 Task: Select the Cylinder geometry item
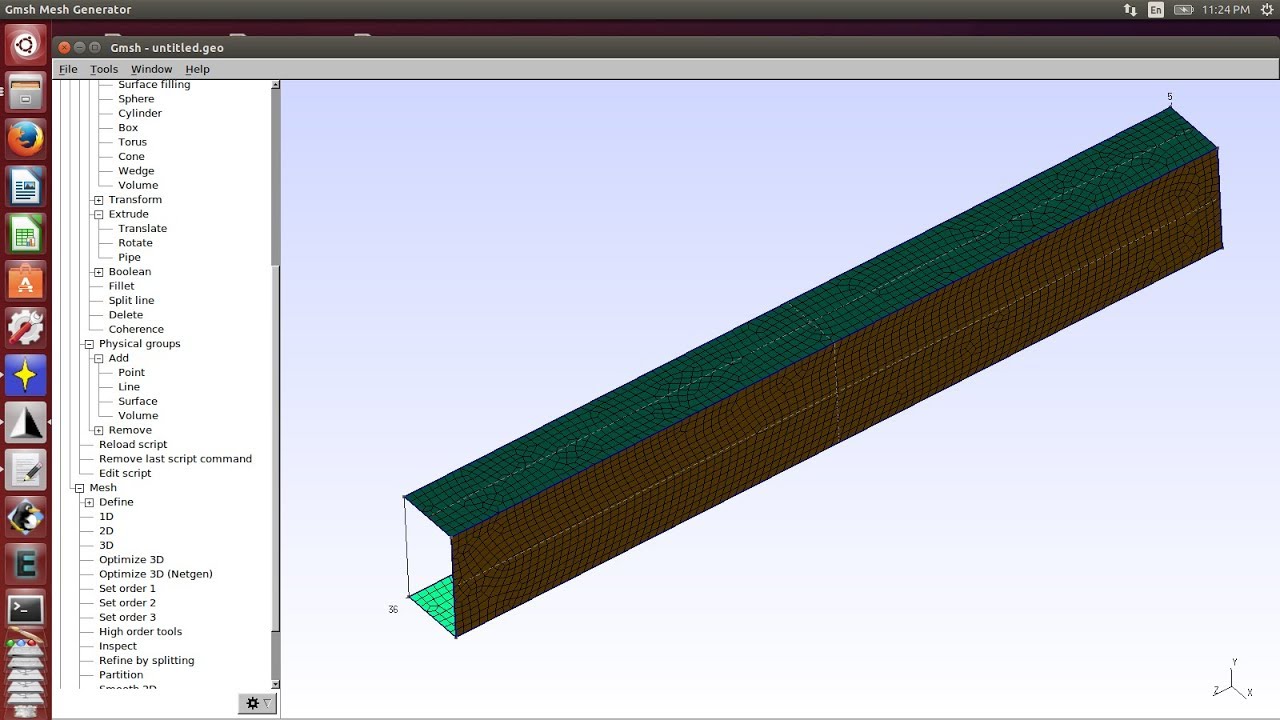[139, 113]
